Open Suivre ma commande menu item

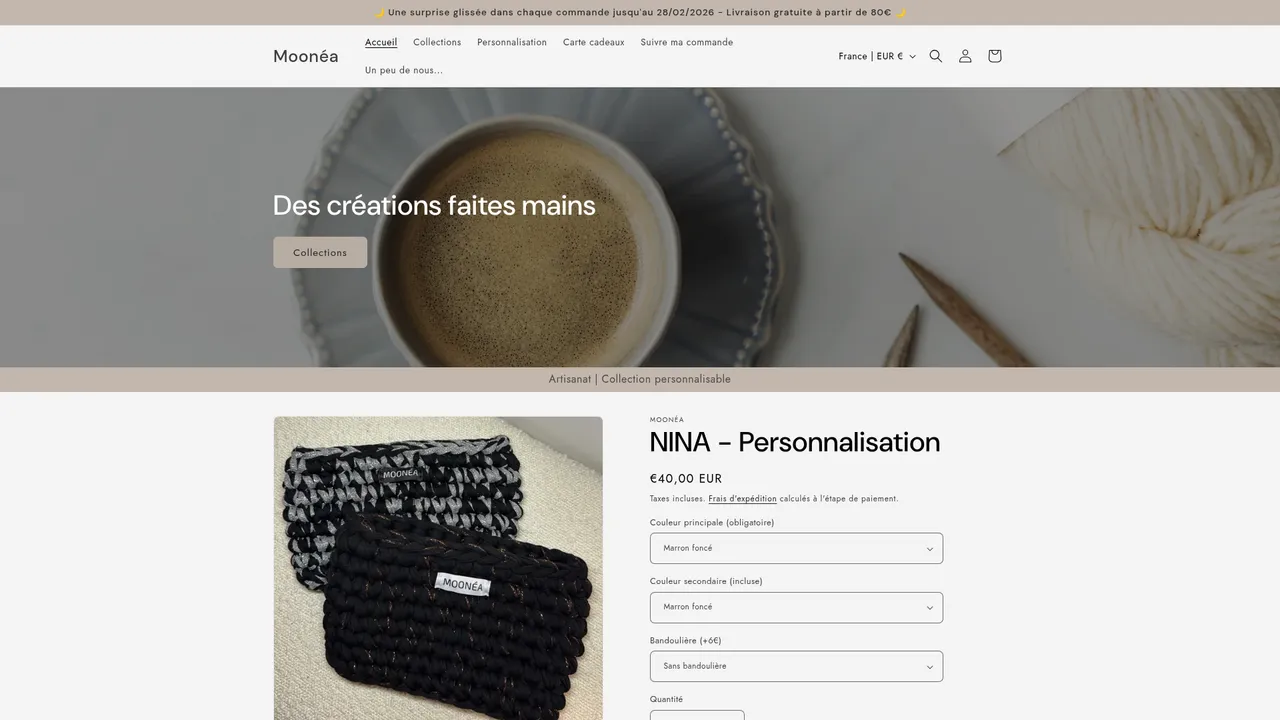687,42
